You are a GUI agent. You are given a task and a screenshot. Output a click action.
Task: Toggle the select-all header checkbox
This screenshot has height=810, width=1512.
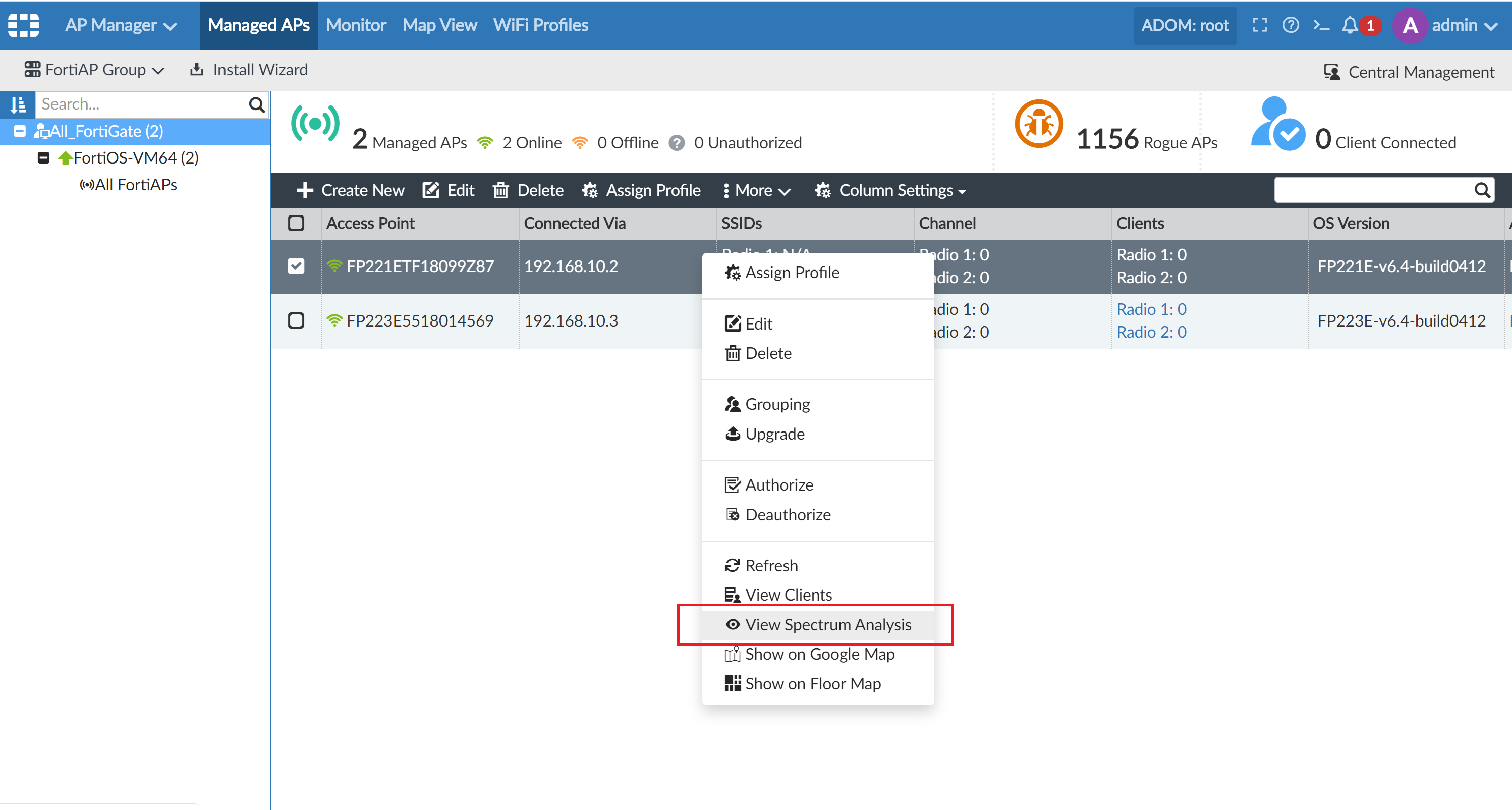click(296, 223)
